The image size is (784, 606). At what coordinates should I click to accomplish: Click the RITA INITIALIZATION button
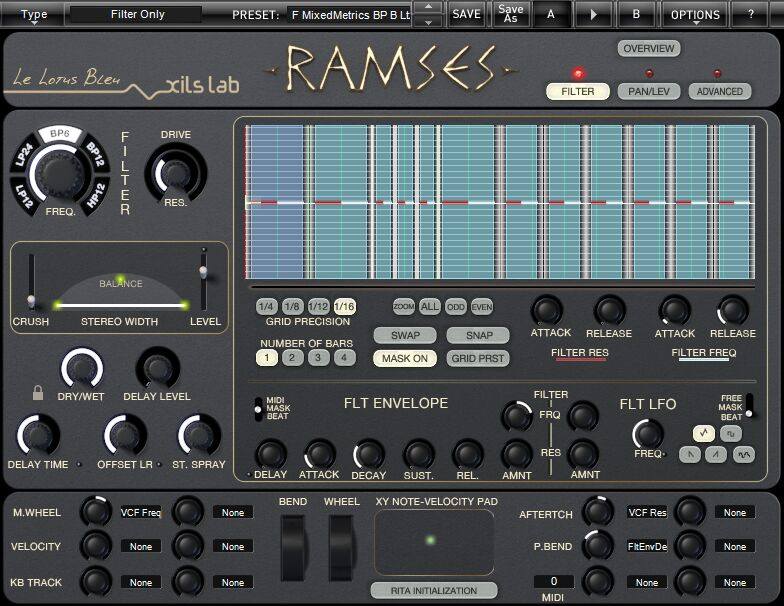434,590
